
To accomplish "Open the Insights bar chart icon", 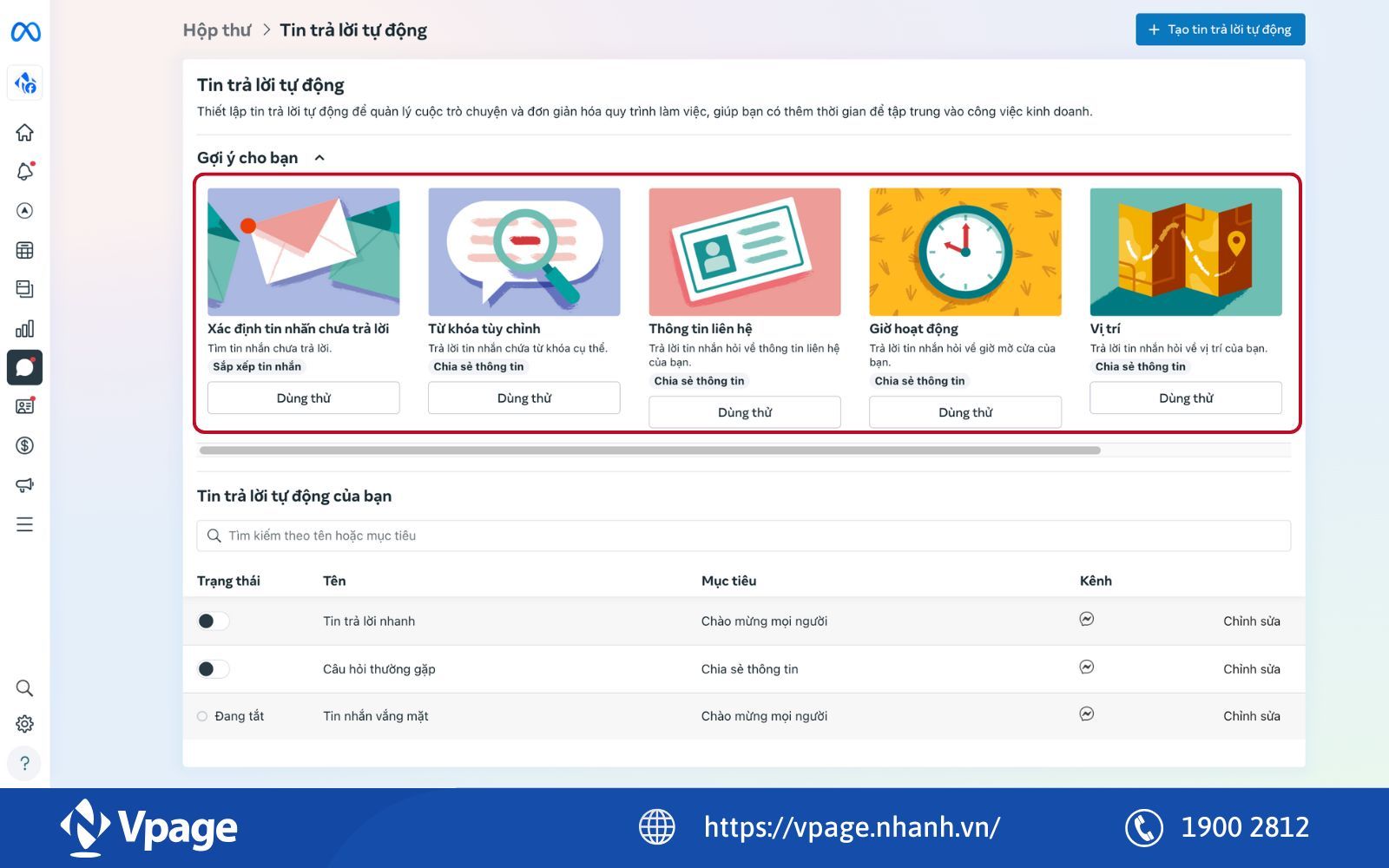I will pyautogui.click(x=24, y=328).
